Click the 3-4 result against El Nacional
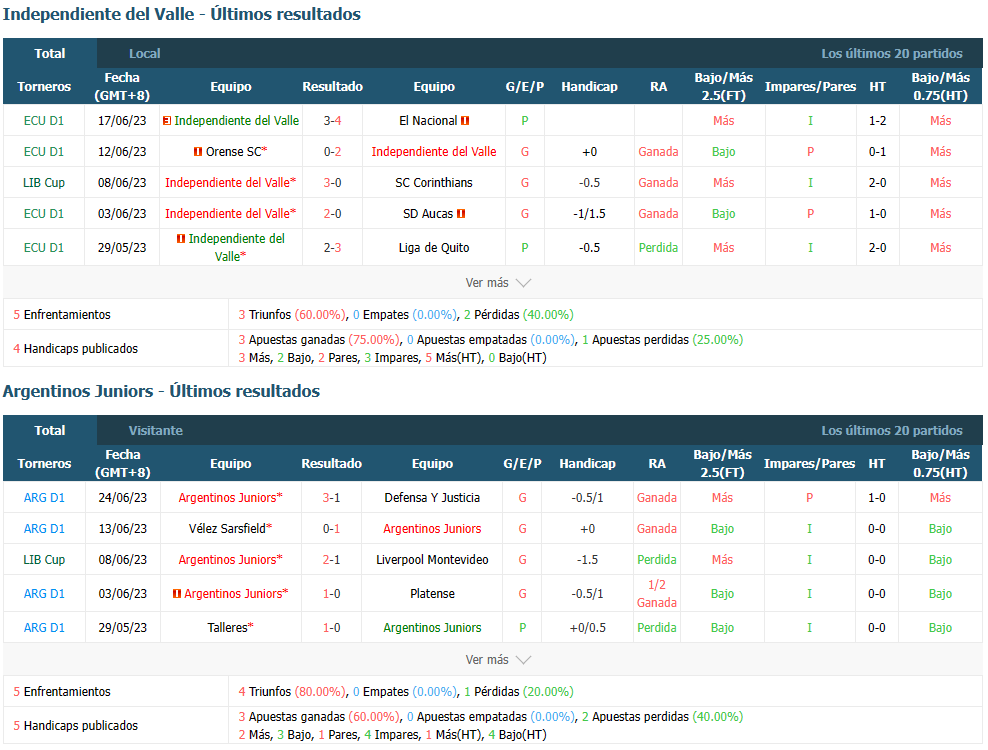The image size is (988, 750). pyautogui.click(x=333, y=120)
